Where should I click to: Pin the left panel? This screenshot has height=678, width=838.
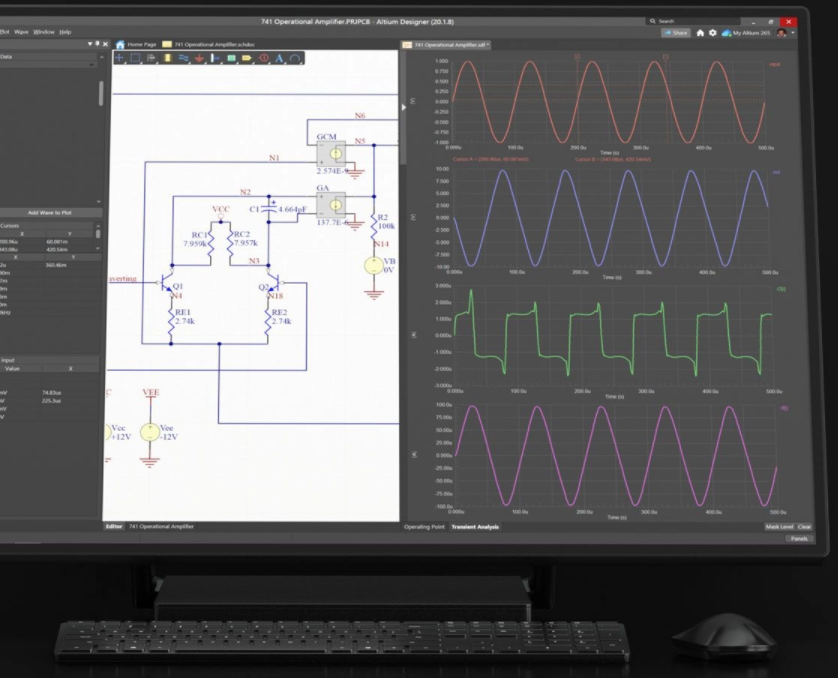pyautogui.click(x=97, y=44)
